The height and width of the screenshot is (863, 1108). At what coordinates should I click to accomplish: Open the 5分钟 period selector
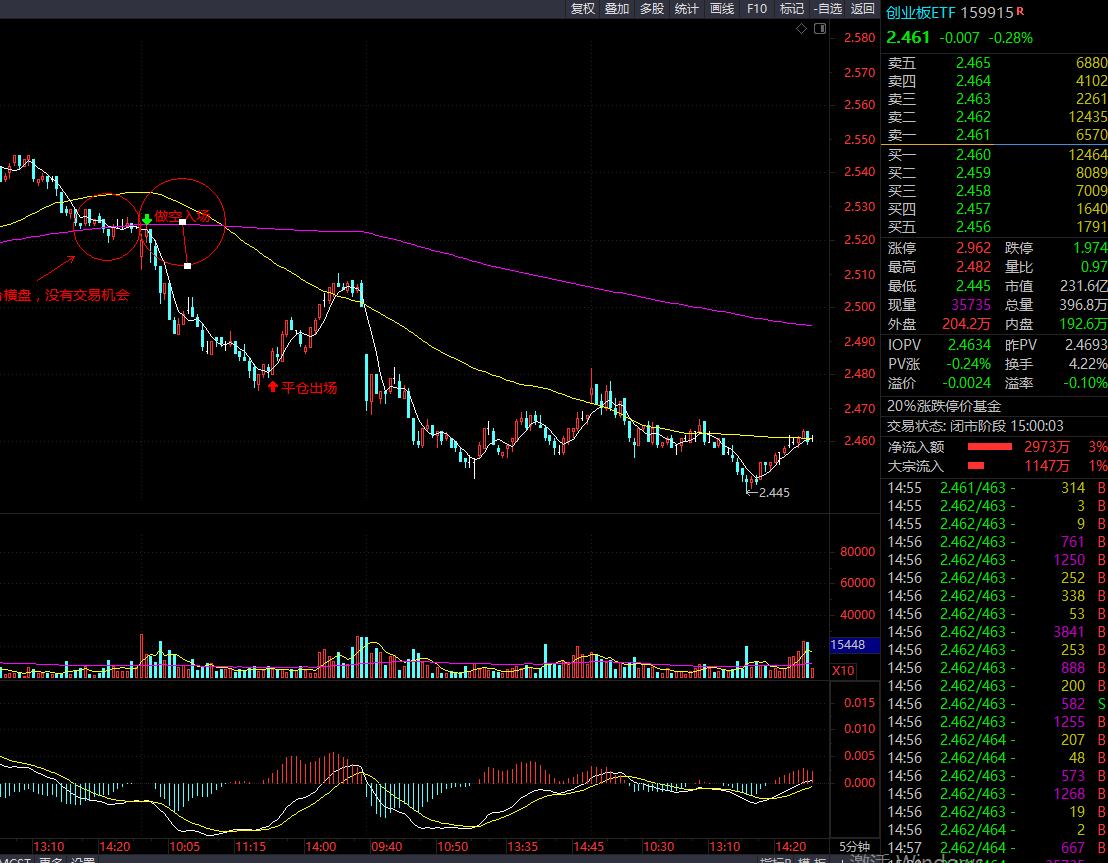854,847
